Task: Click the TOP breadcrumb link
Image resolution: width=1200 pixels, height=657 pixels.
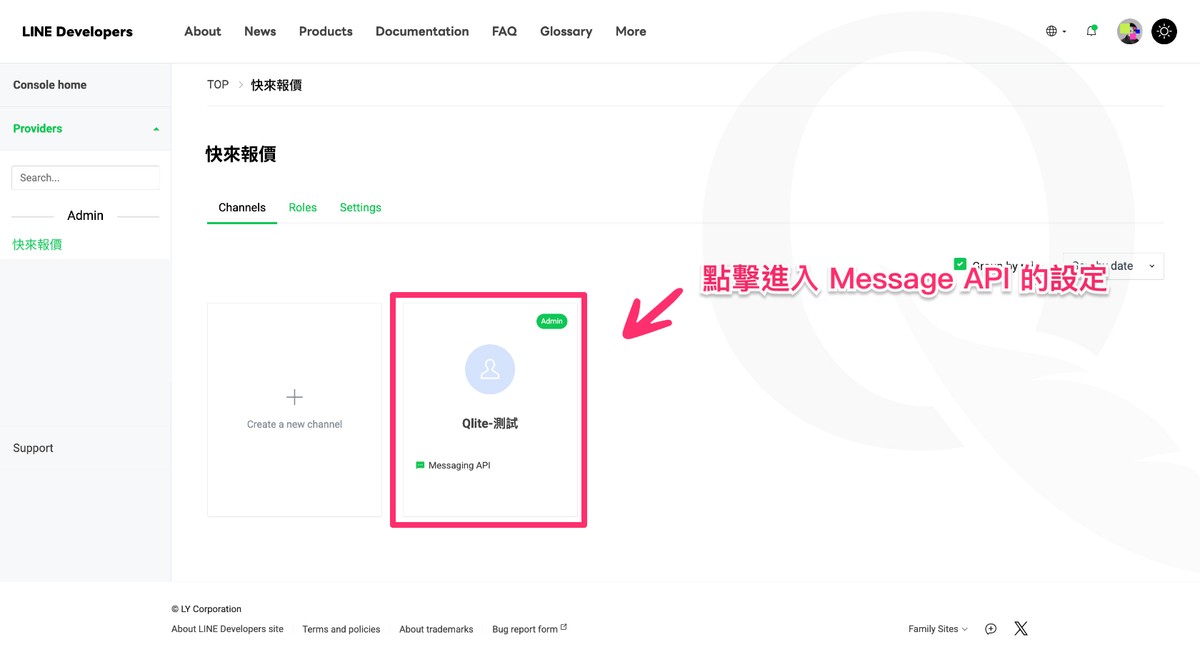Action: click(218, 85)
